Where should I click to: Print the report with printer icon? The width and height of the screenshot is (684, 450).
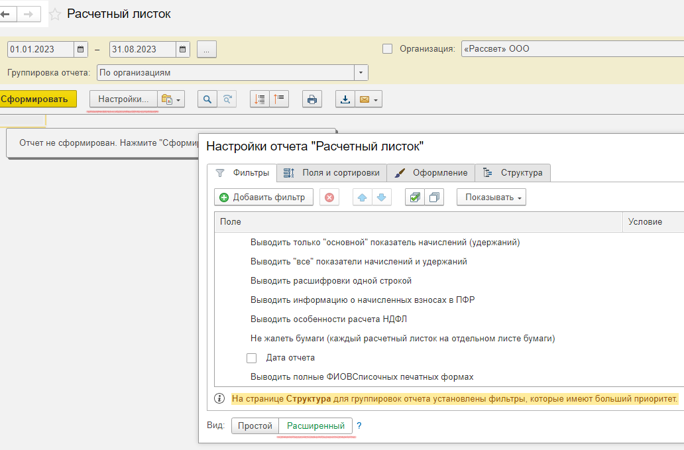(312, 99)
